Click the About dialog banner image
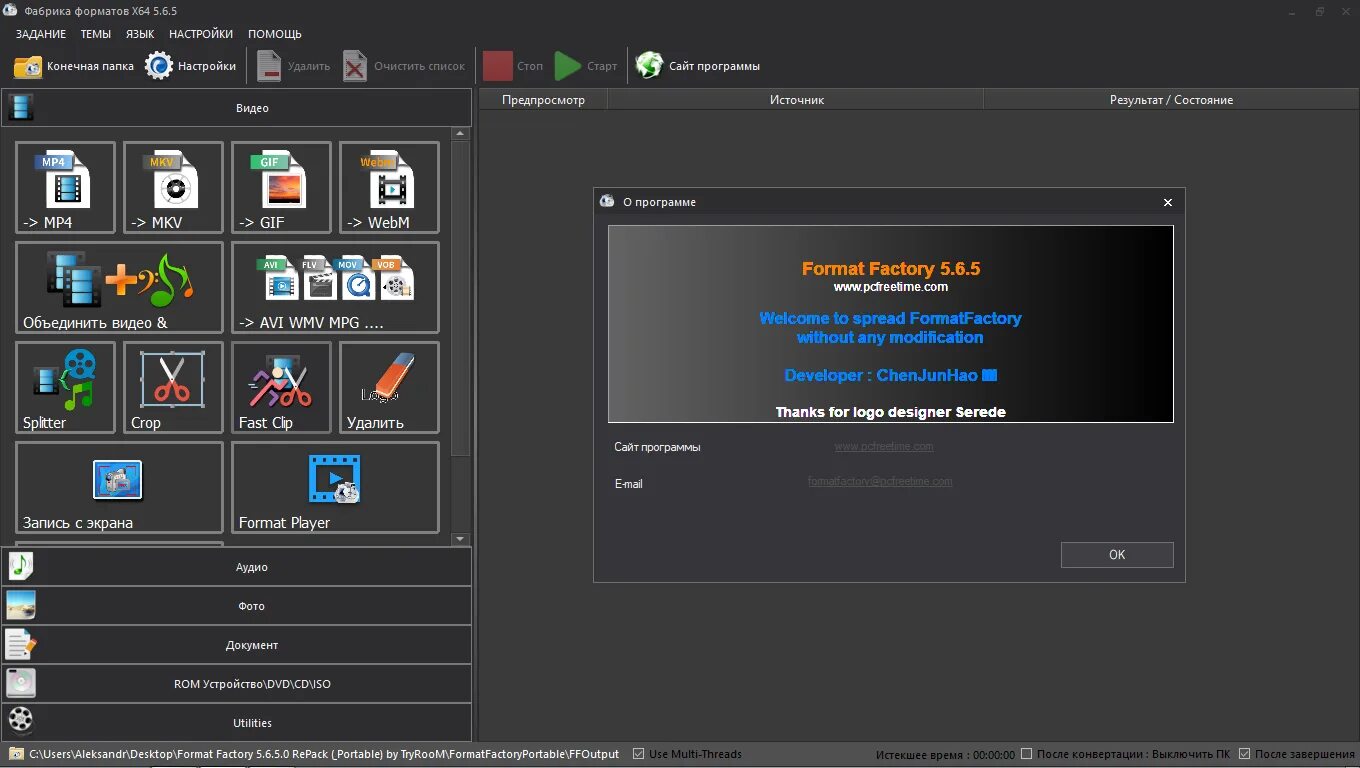The image size is (1360, 768). point(891,324)
